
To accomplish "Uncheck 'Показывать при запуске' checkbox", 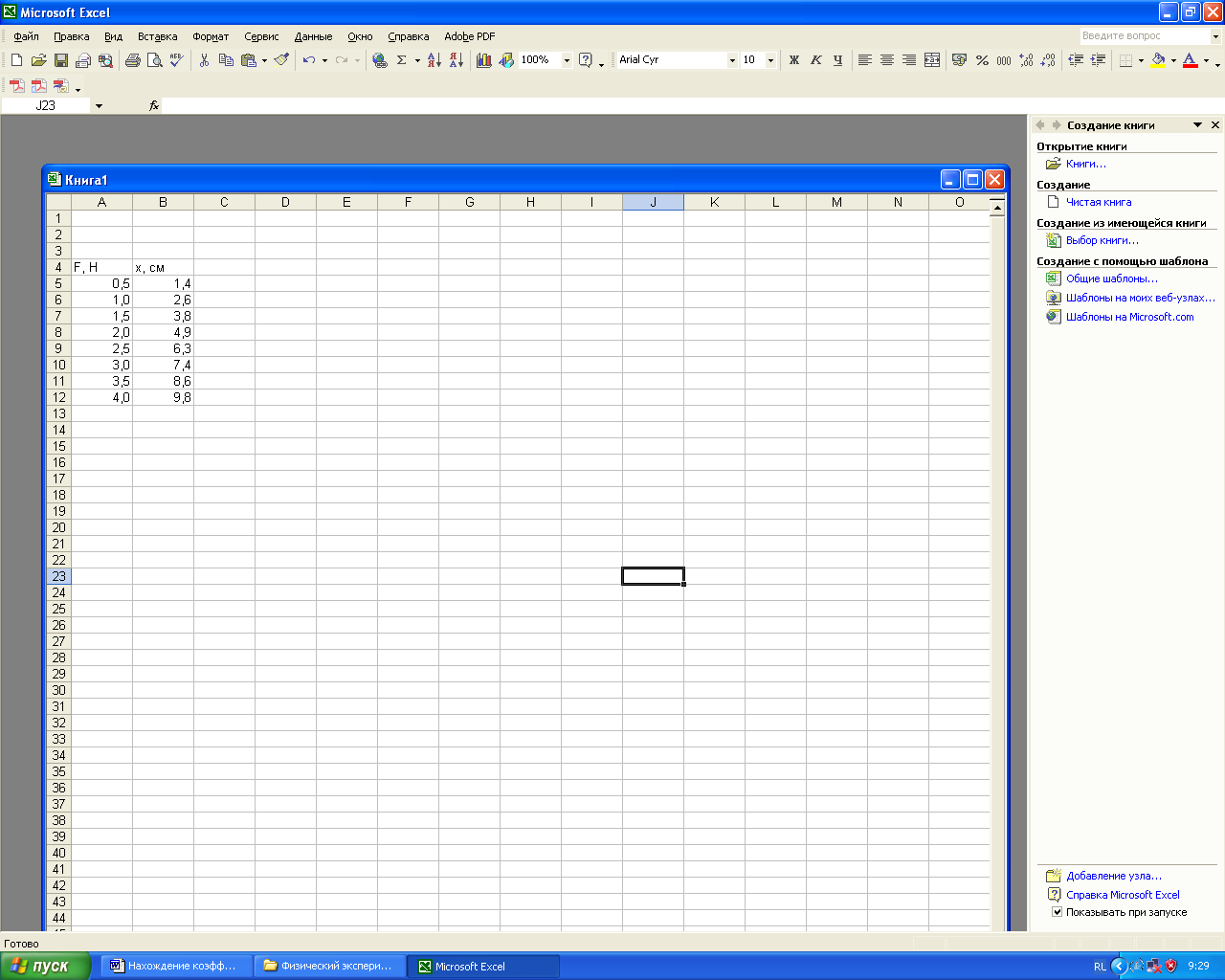I will tap(1058, 912).
